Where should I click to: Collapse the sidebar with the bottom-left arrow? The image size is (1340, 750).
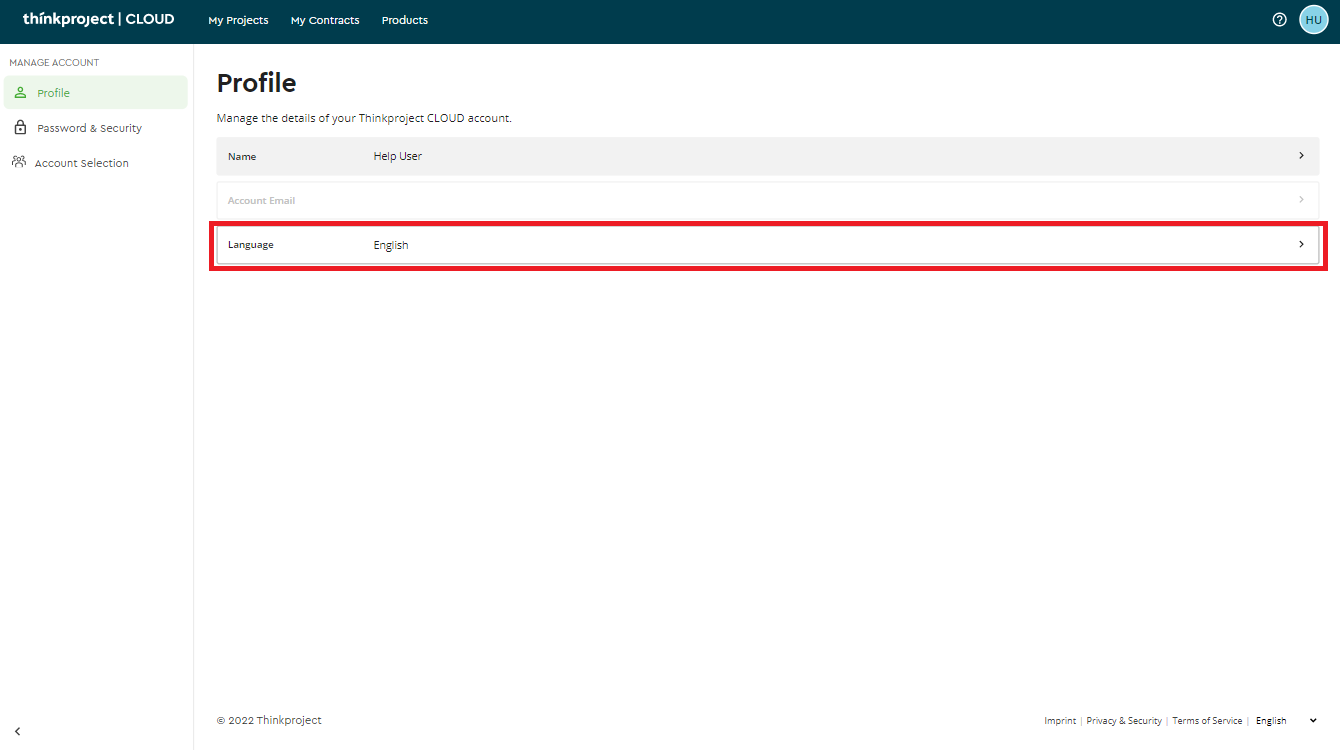point(17,731)
